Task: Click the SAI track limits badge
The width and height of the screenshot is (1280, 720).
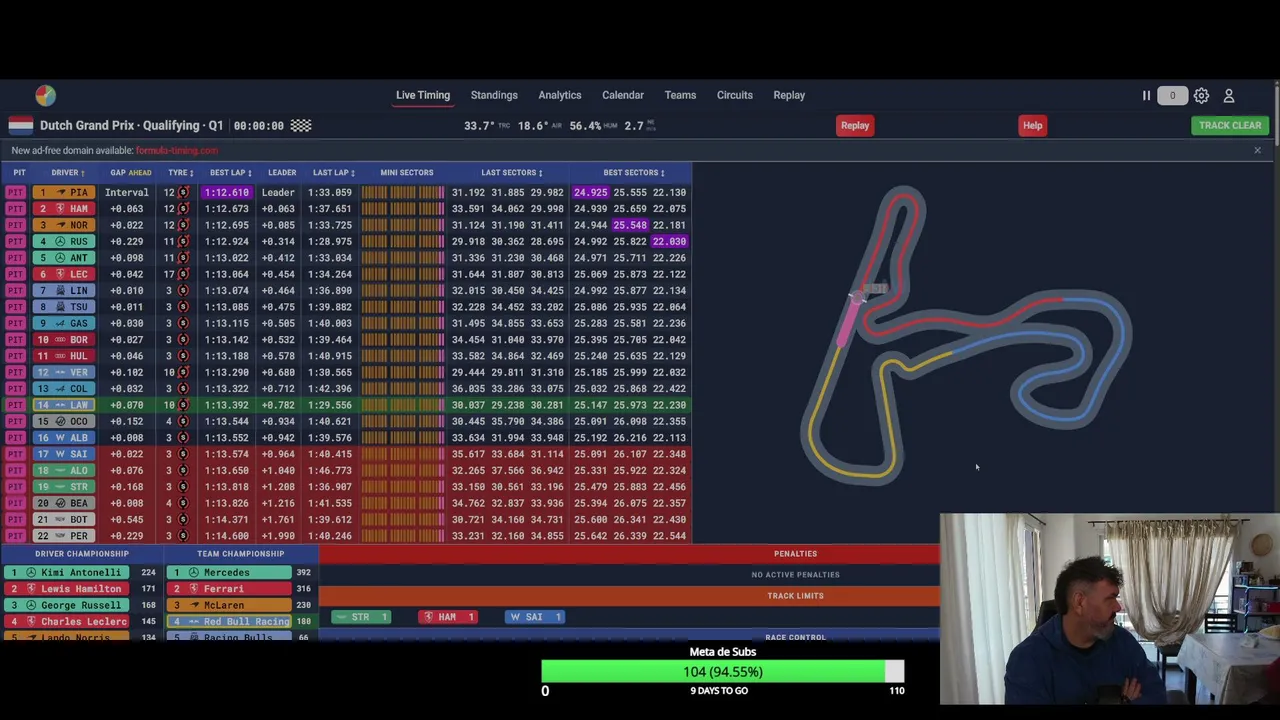Action: (x=535, y=617)
